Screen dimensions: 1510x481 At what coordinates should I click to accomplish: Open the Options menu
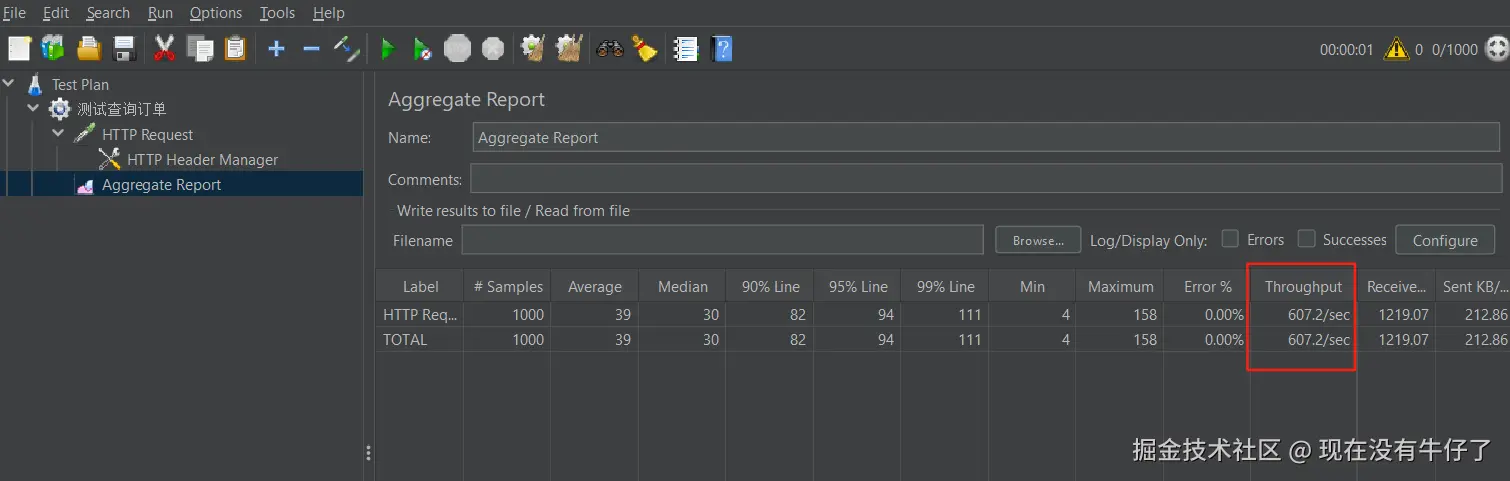(x=215, y=13)
